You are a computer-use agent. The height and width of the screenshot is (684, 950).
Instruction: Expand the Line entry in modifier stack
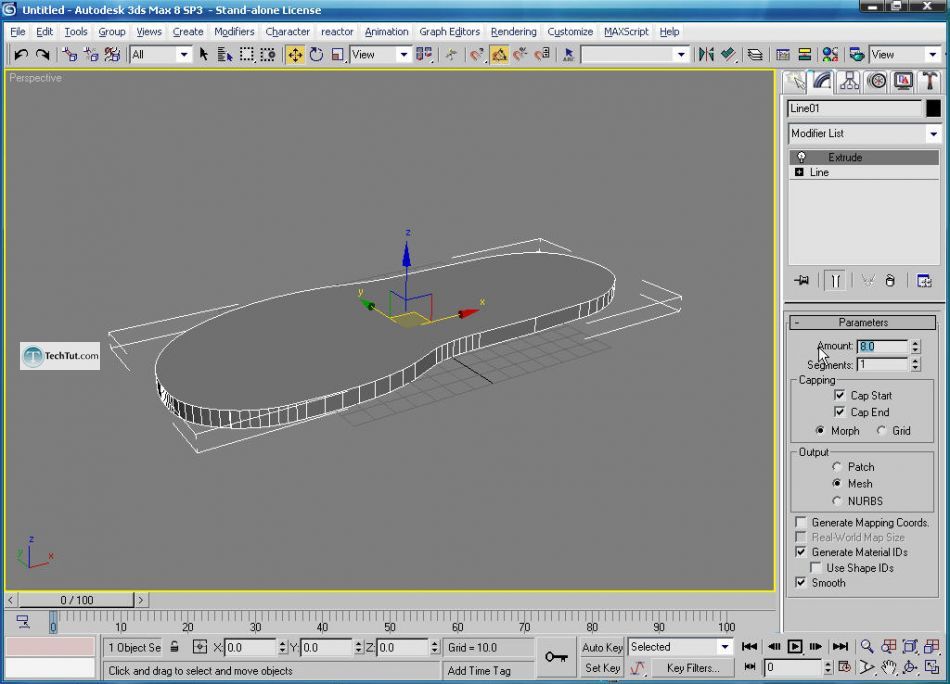pyautogui.click(x=799, y=172)
